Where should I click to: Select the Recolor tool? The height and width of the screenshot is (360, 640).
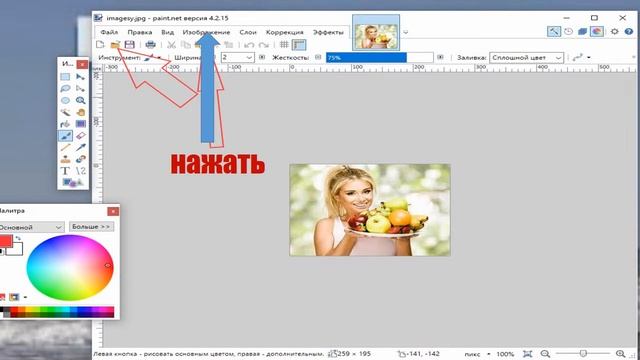point(80,159)
